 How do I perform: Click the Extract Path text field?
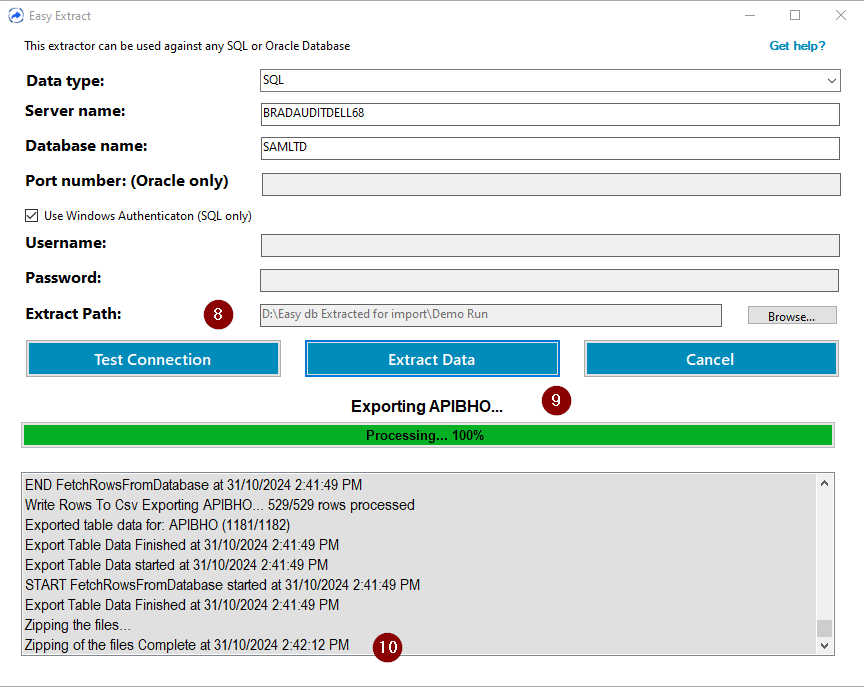point(490,315)
